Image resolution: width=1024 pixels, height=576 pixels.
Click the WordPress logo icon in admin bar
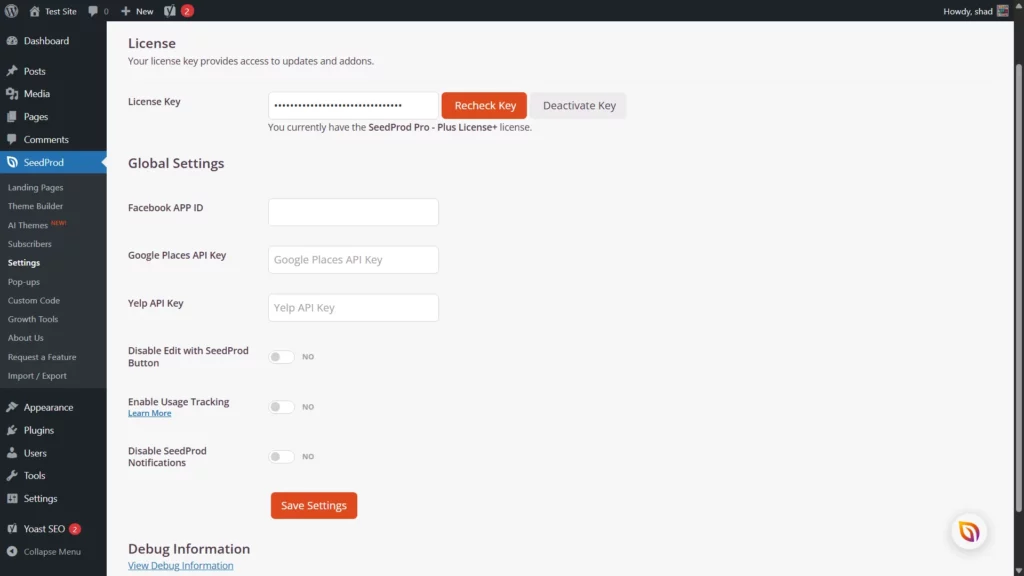point(11,11)
